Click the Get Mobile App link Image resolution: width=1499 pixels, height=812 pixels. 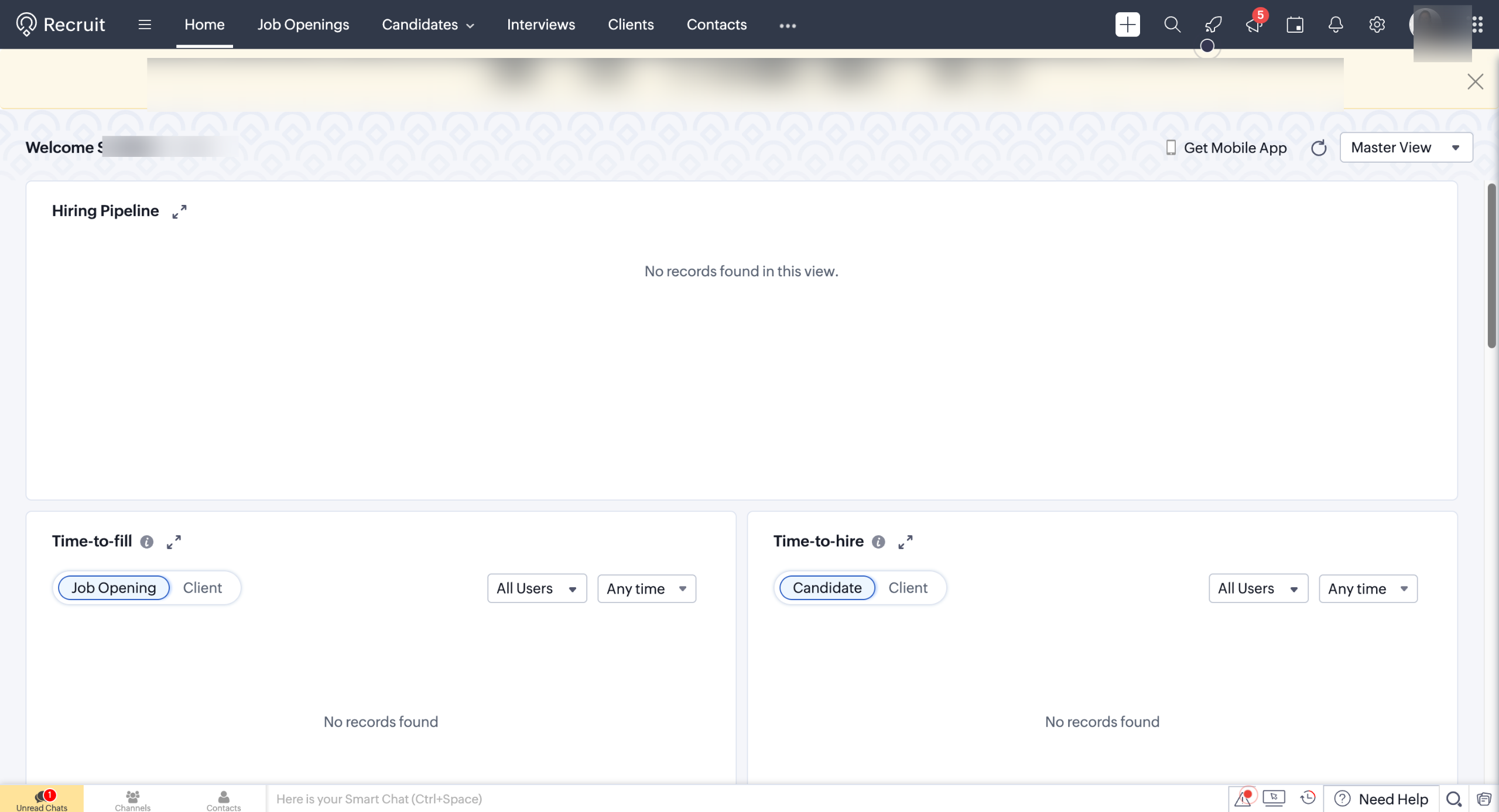click(x=1227, y=148)
